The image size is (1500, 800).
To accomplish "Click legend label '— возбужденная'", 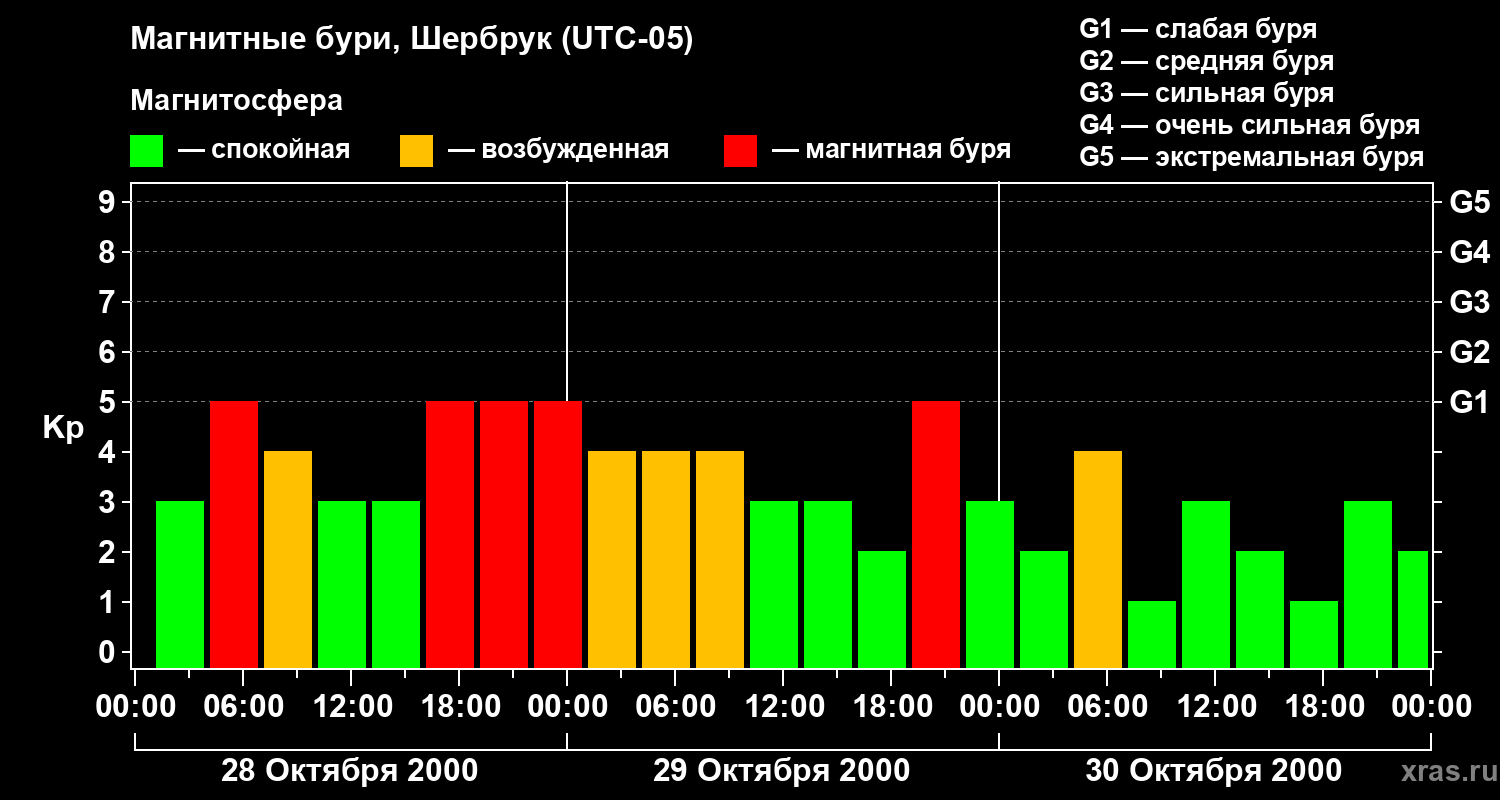I will coord(558,151).
